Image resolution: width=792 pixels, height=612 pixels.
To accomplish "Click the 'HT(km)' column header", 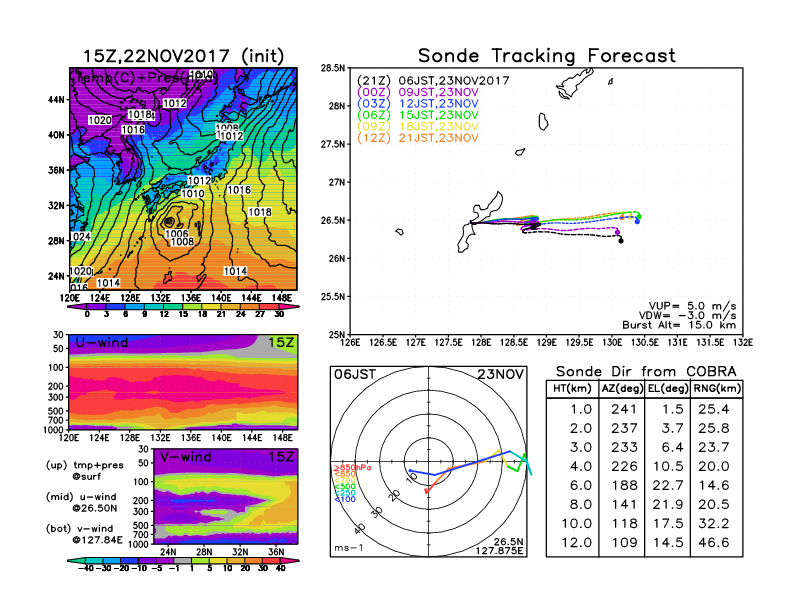I will (x=572, y=388).
